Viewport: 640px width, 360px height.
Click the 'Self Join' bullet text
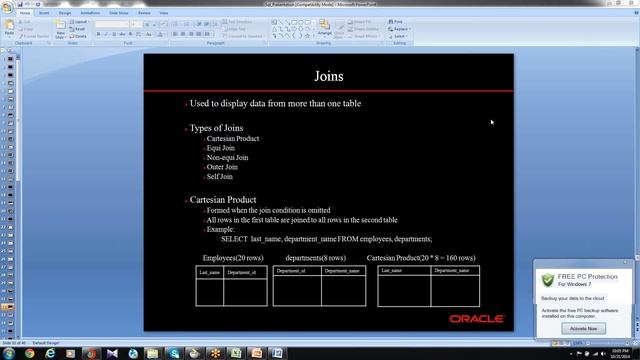coord(220,177)
